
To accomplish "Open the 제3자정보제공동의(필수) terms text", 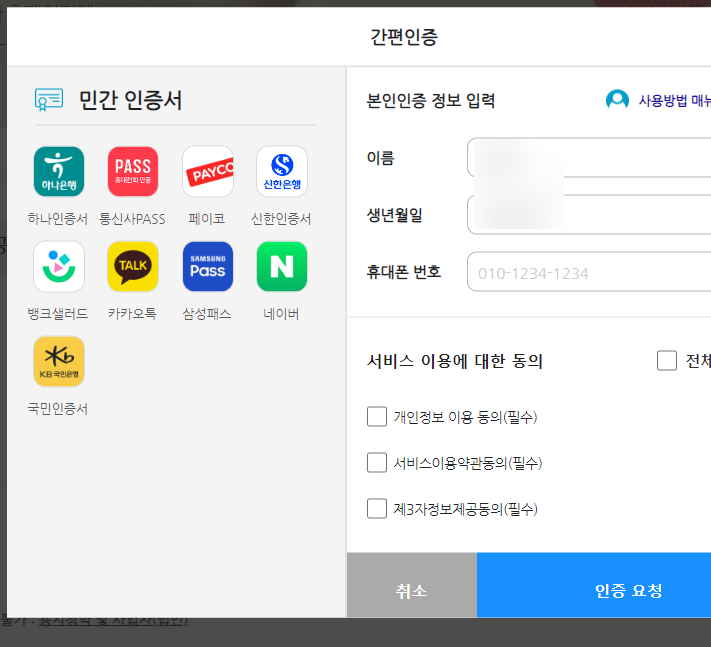I will click(465, 509).
